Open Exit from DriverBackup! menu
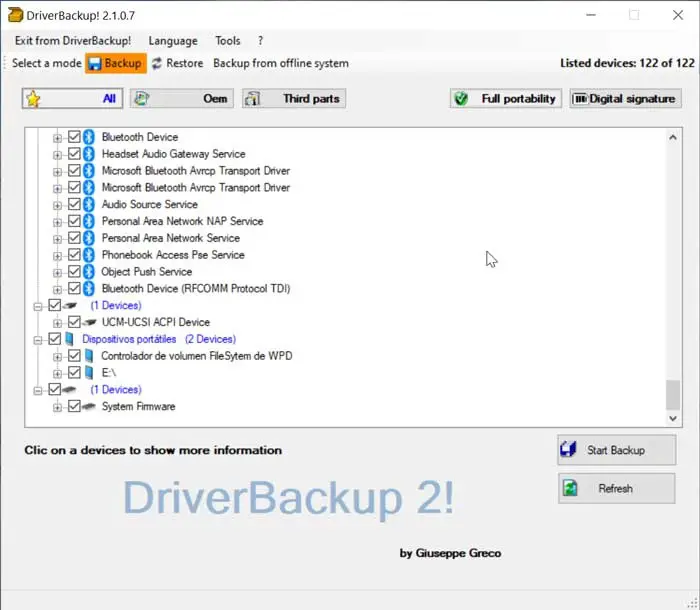This screenshot has width=700, height=610. tap(73, 41)
